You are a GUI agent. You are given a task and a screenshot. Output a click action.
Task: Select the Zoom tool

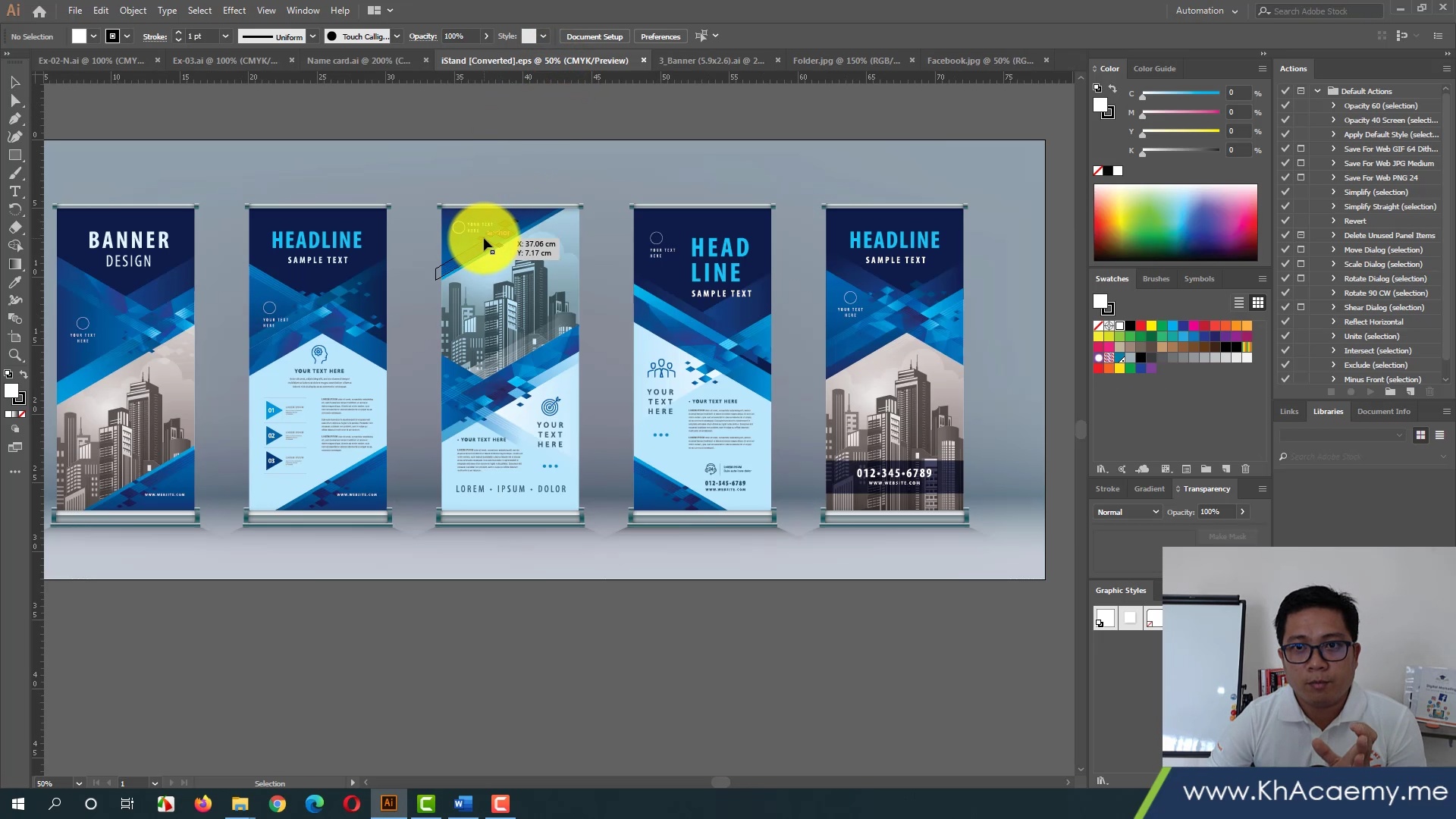point(15,355)
